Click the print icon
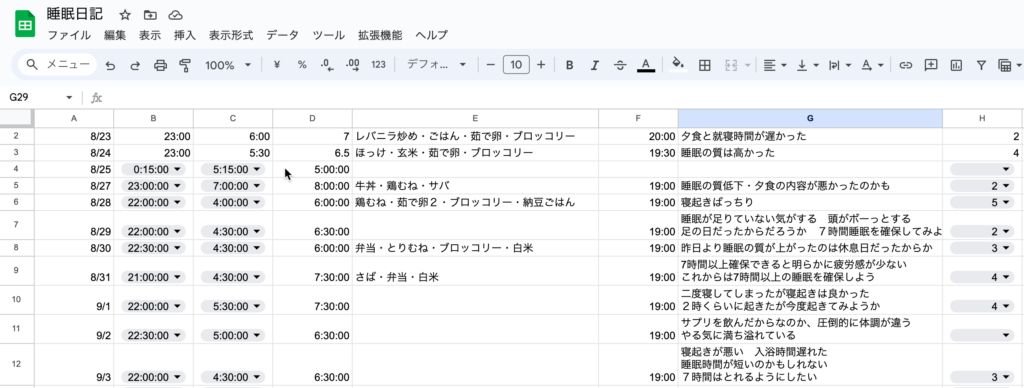Viewport: 1024px width, 388px height. pyautogui.click(x=161, y=65)
